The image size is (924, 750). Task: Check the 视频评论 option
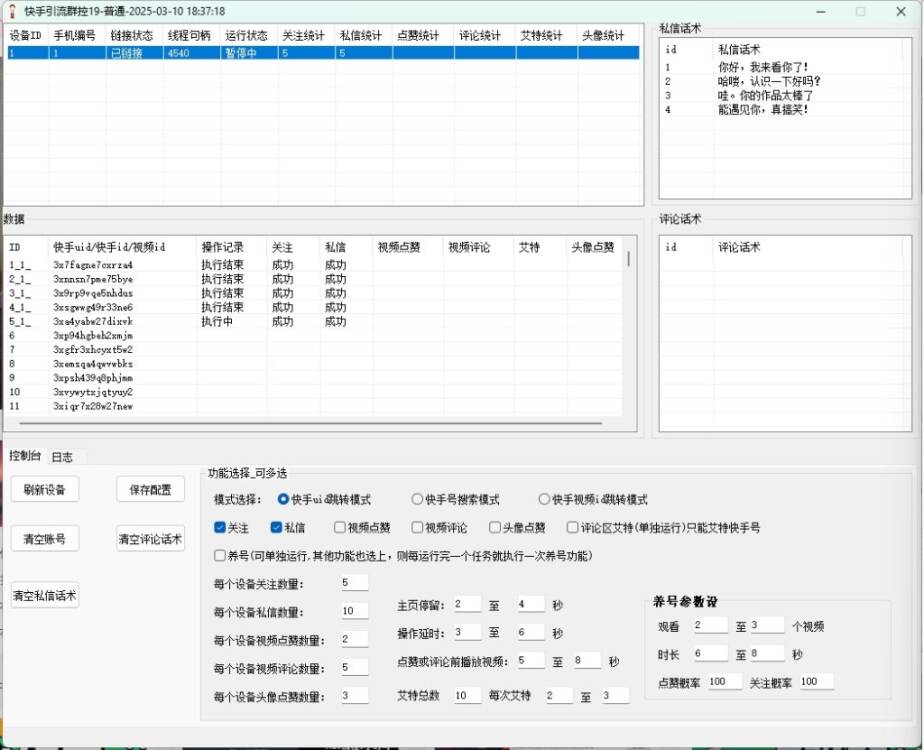pos(417,527)
